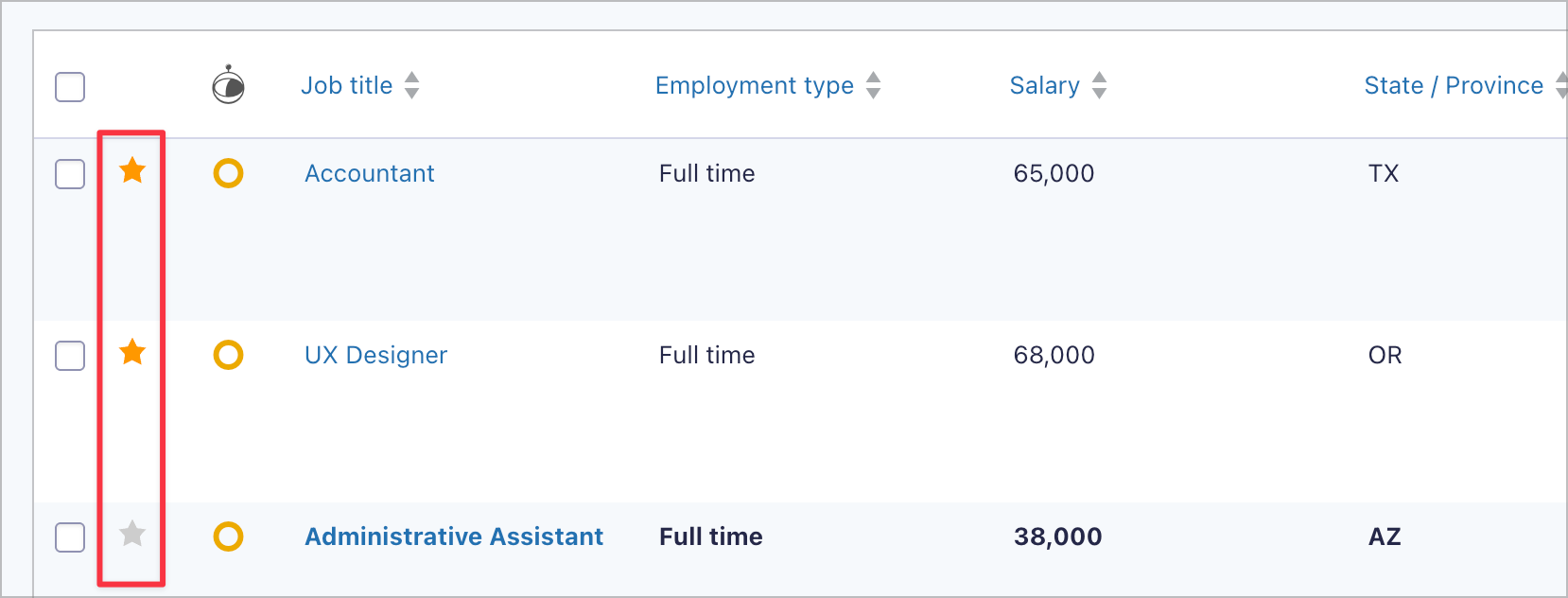Click the status circle for UX Designer
This screenshot has height=598, width=1568.
(228, 355)
